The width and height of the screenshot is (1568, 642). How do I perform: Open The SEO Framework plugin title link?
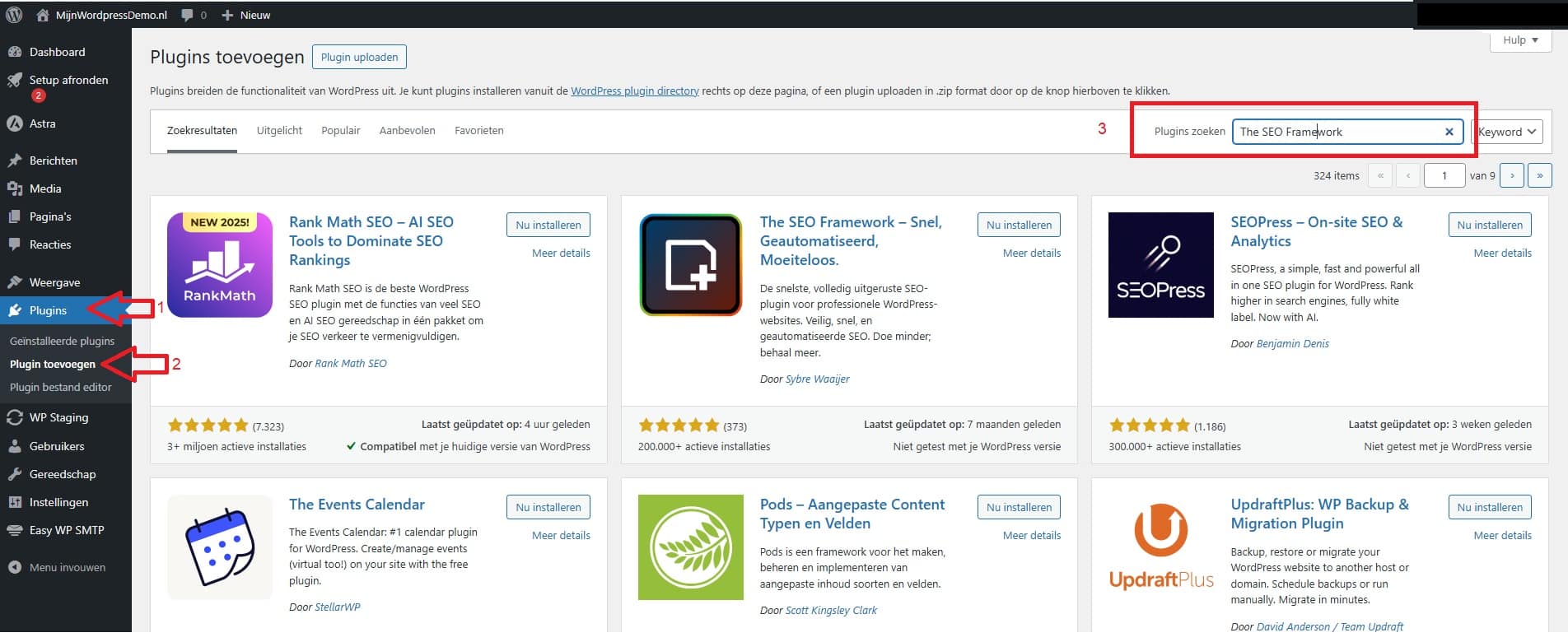tap(851, 240)
